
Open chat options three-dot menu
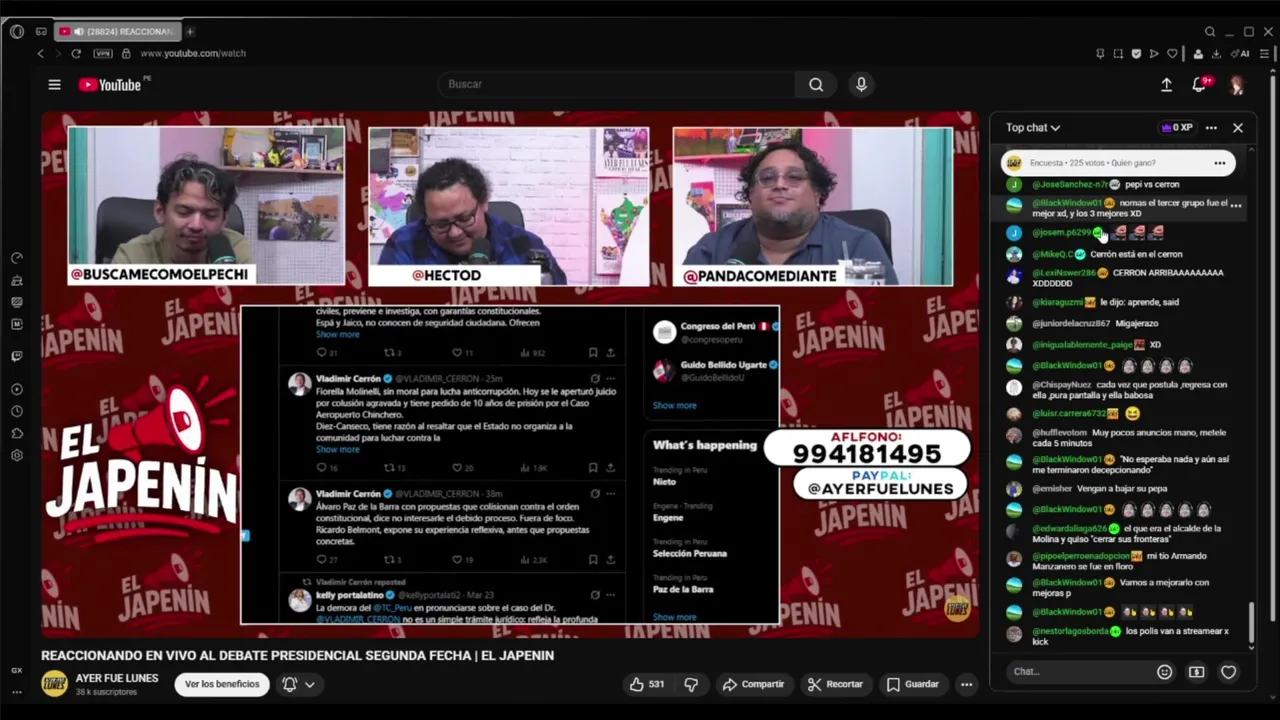(x=1211, y=128)
